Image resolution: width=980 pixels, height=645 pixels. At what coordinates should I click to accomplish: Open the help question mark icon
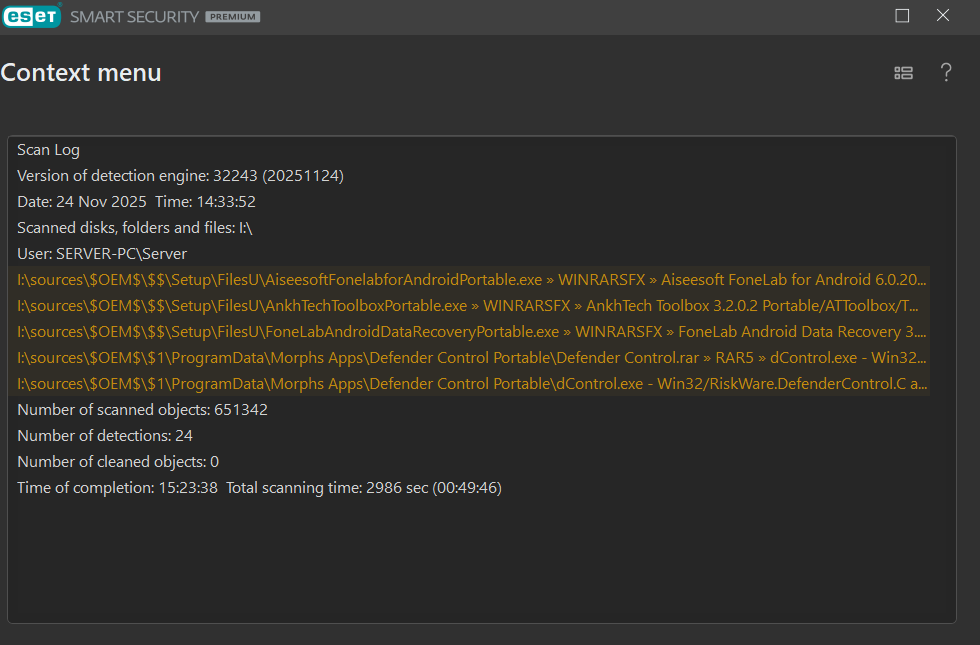(x=945, y=72)
